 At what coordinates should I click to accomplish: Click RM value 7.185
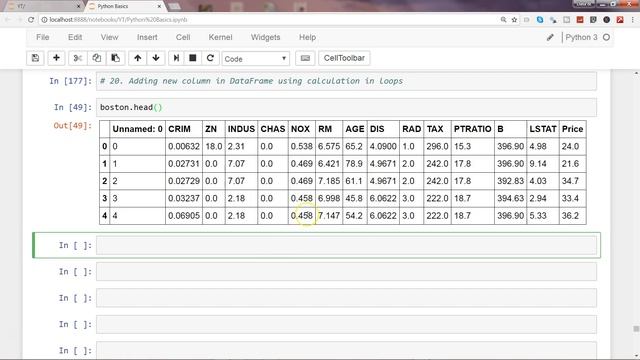(329, 181)
